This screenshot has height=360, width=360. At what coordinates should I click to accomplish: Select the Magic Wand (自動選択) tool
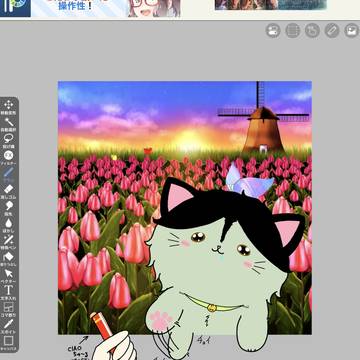click(8, 124)
